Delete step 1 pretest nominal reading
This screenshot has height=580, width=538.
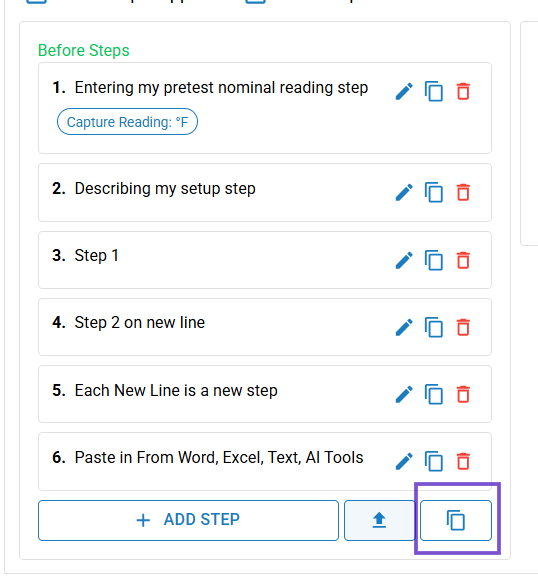click(463, 91)
